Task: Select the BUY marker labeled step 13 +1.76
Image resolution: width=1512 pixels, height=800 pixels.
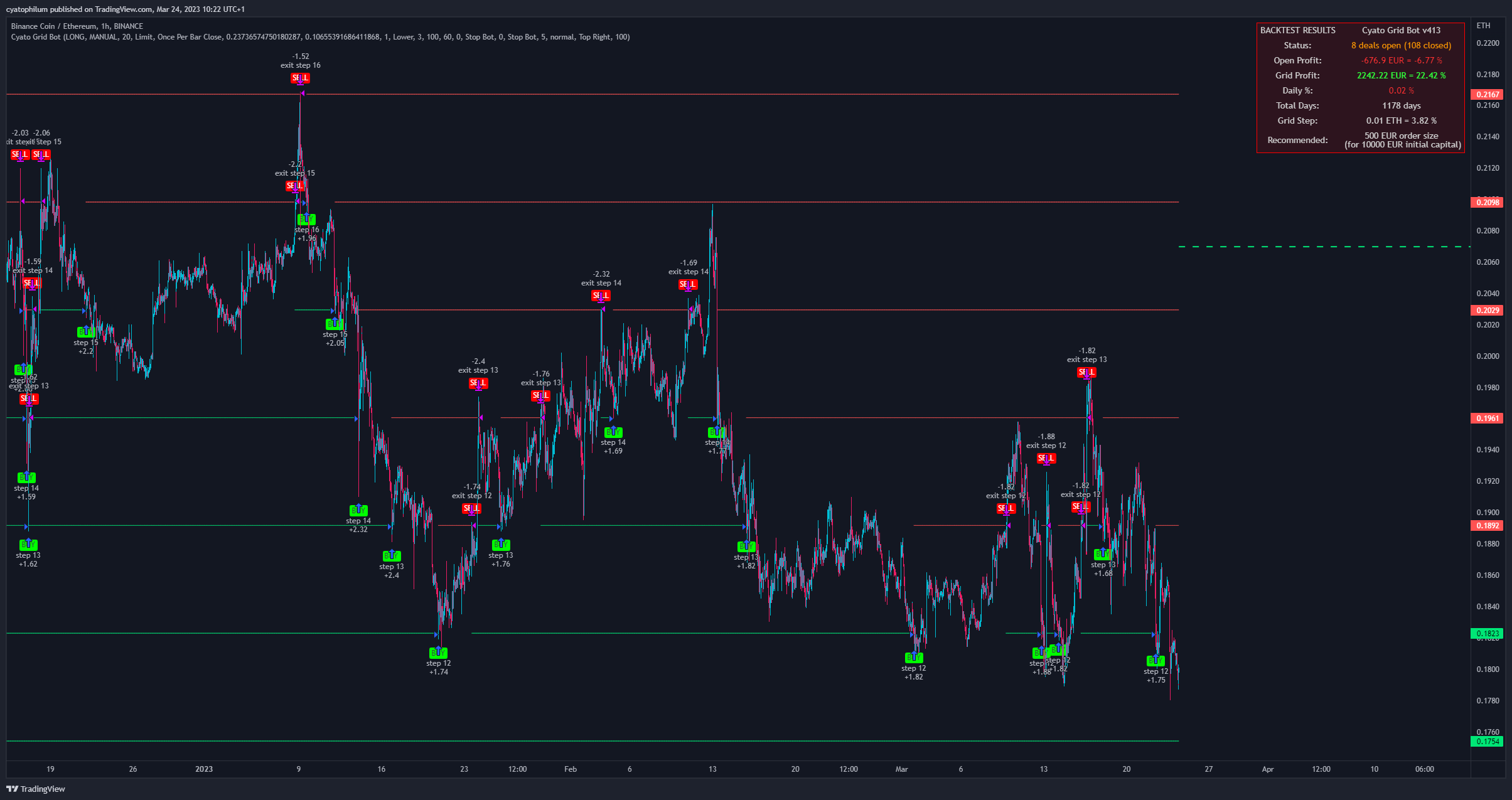Action: pos(501,544)
